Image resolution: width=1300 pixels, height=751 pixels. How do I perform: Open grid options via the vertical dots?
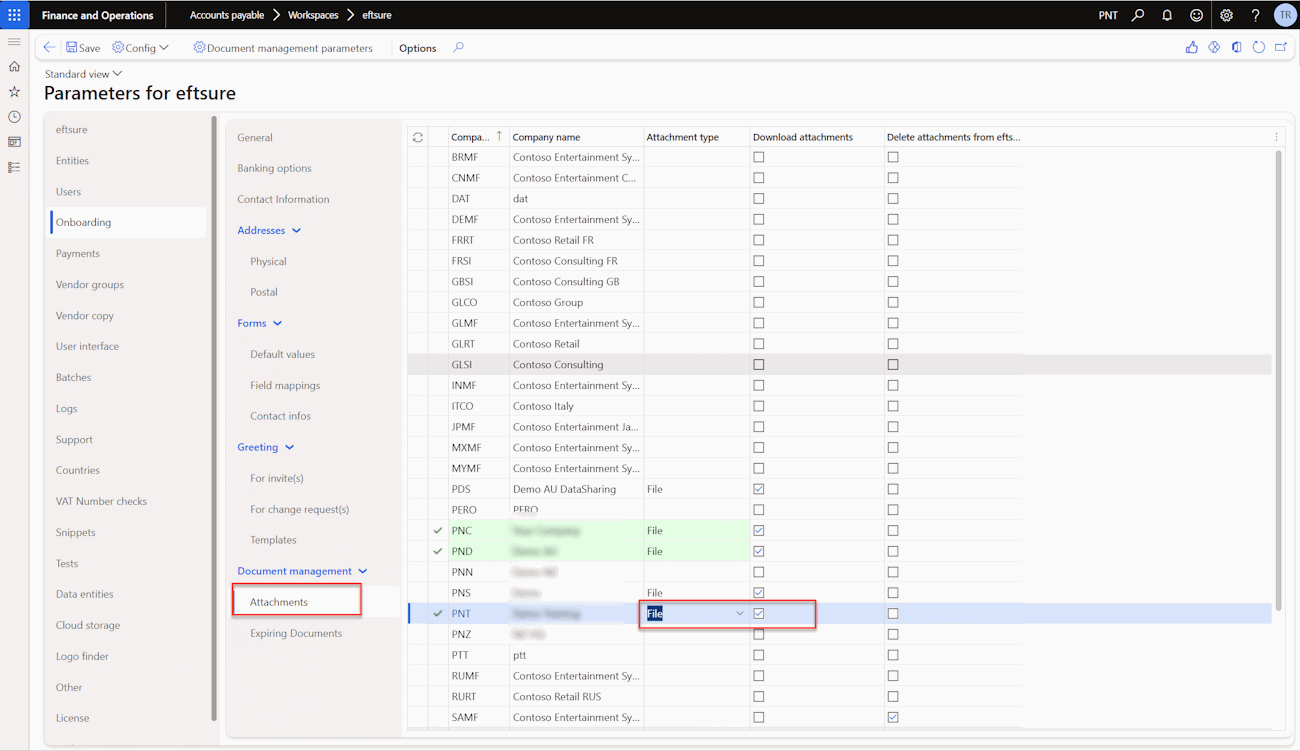click(x=1276, y=137)
